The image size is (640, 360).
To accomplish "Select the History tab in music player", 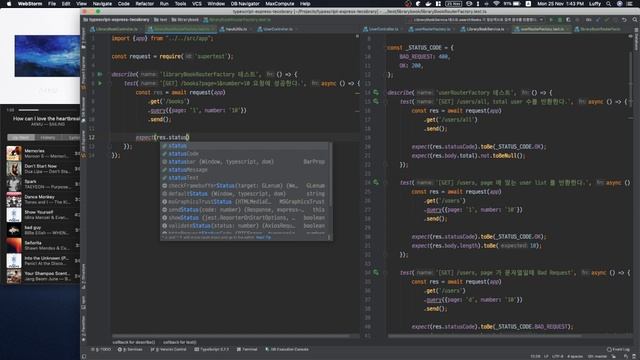I will coord(48,138).
